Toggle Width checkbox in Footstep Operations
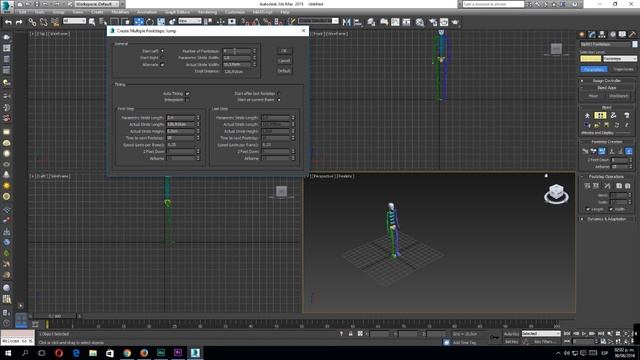Viewport: 640px width, 360px height. 611,209
